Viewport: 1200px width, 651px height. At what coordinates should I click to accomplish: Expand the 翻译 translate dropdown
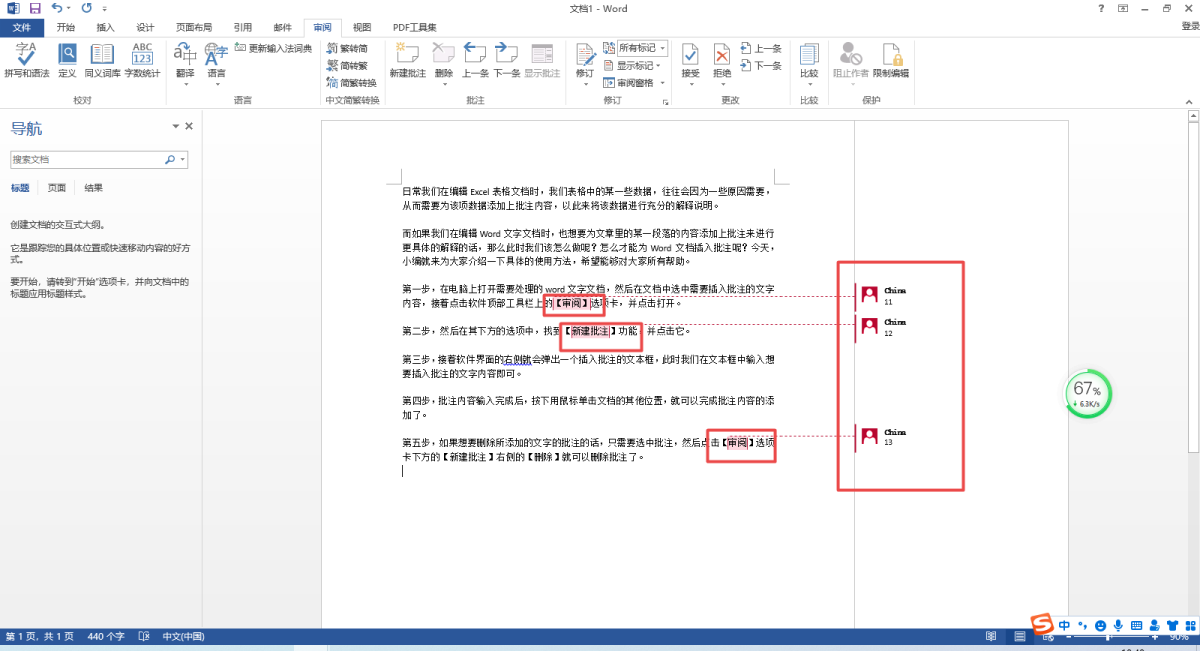click(185, 84)
